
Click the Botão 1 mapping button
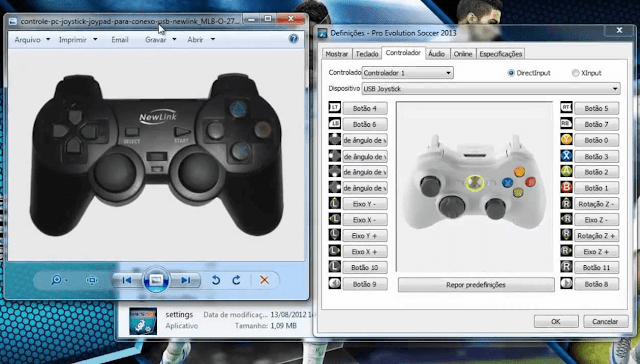tap(596, 188)
